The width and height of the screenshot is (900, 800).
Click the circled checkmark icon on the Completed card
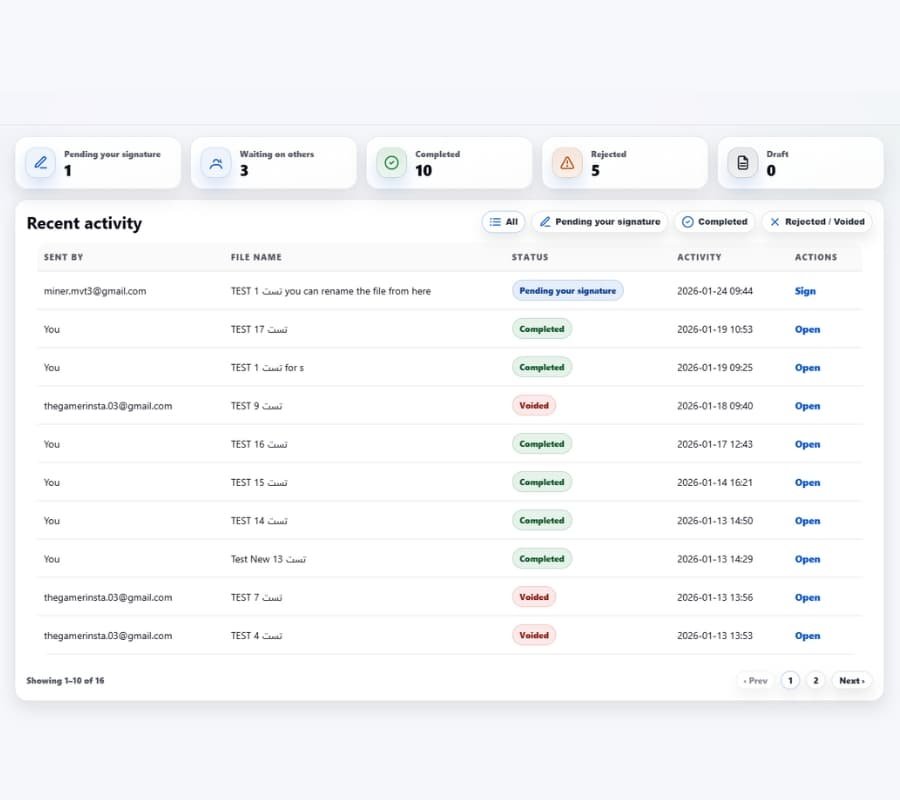pyautogui.click(x=391, y=162)
